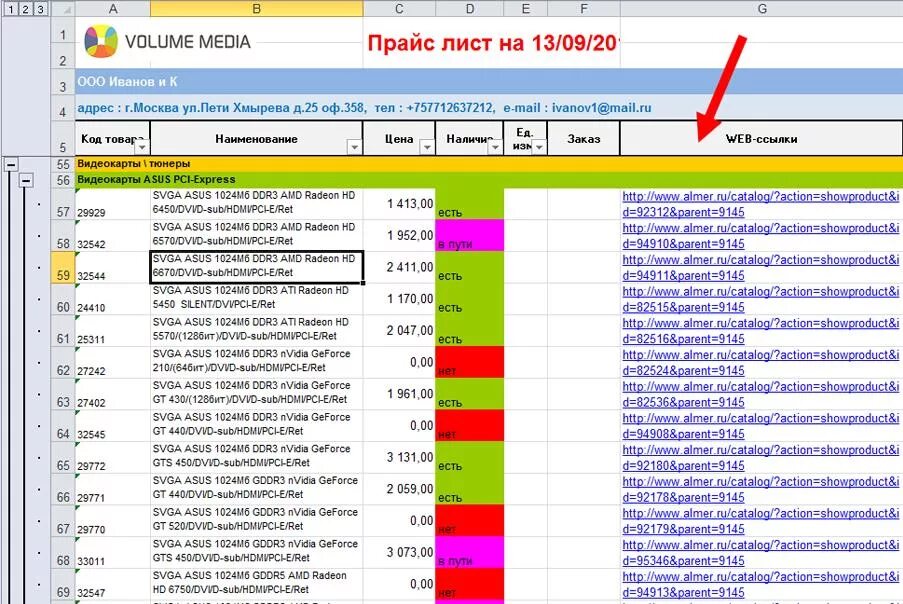The image size is (903, 604).
Task: Select column G header
Action: click(761, 9)
